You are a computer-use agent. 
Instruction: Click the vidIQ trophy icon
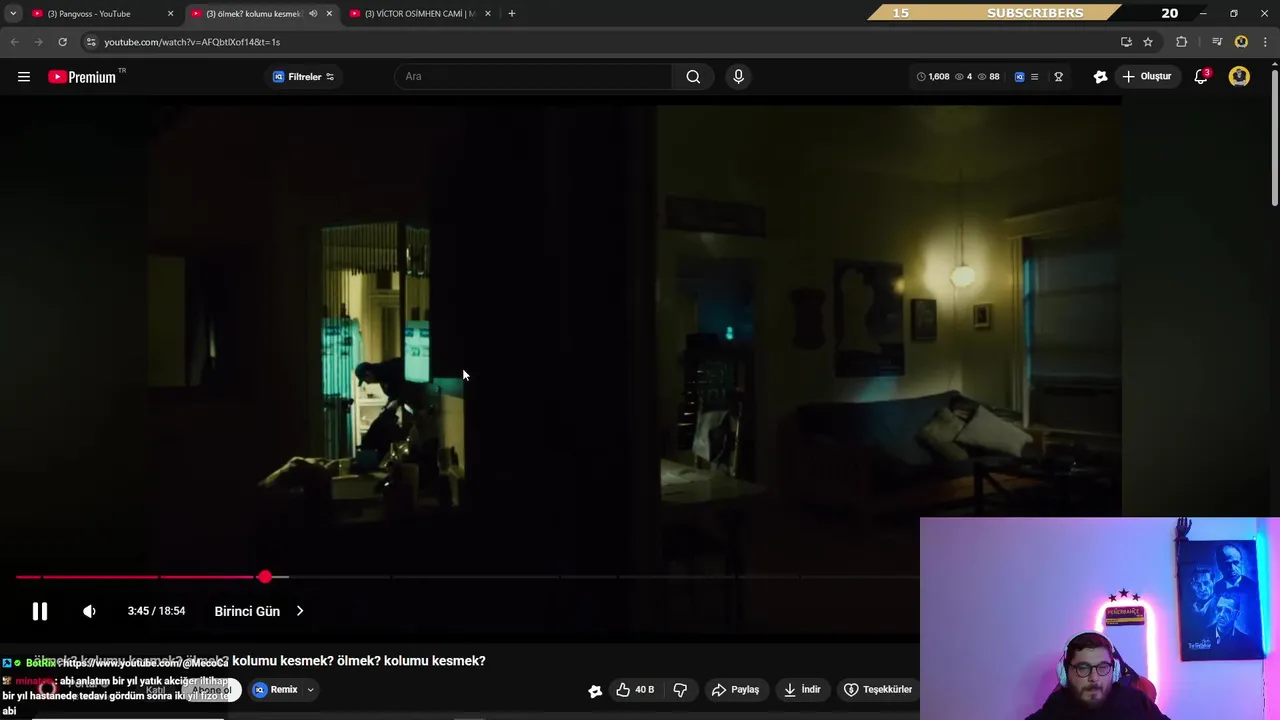pos(1058,77)
